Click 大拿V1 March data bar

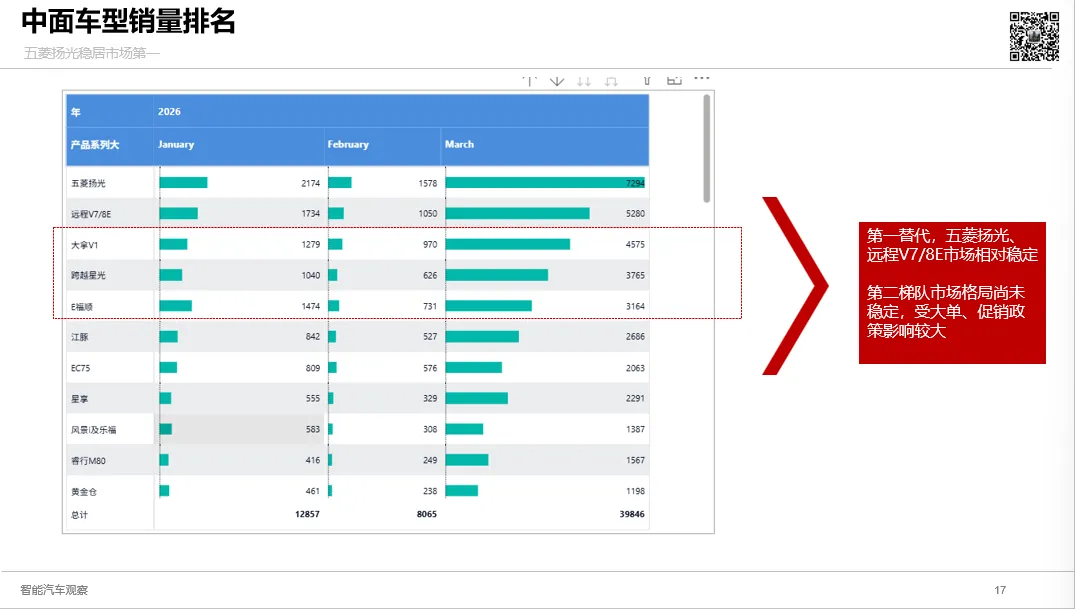click(508, 244)
